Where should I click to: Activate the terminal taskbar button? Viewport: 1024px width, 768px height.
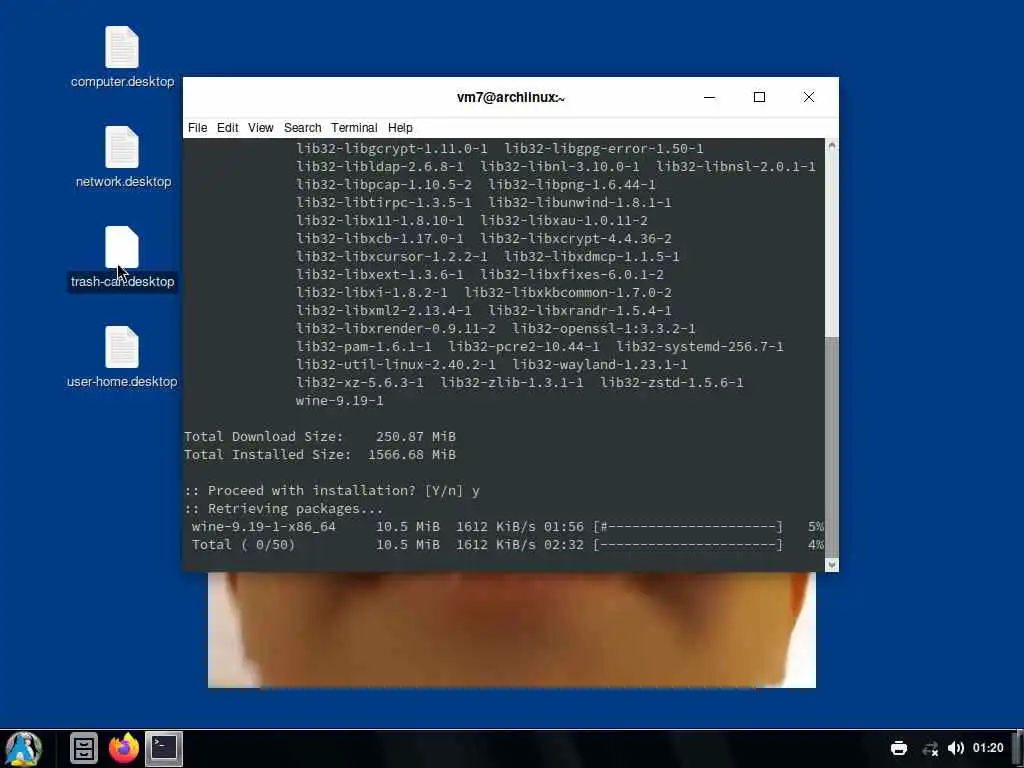(x=163, y=748)
